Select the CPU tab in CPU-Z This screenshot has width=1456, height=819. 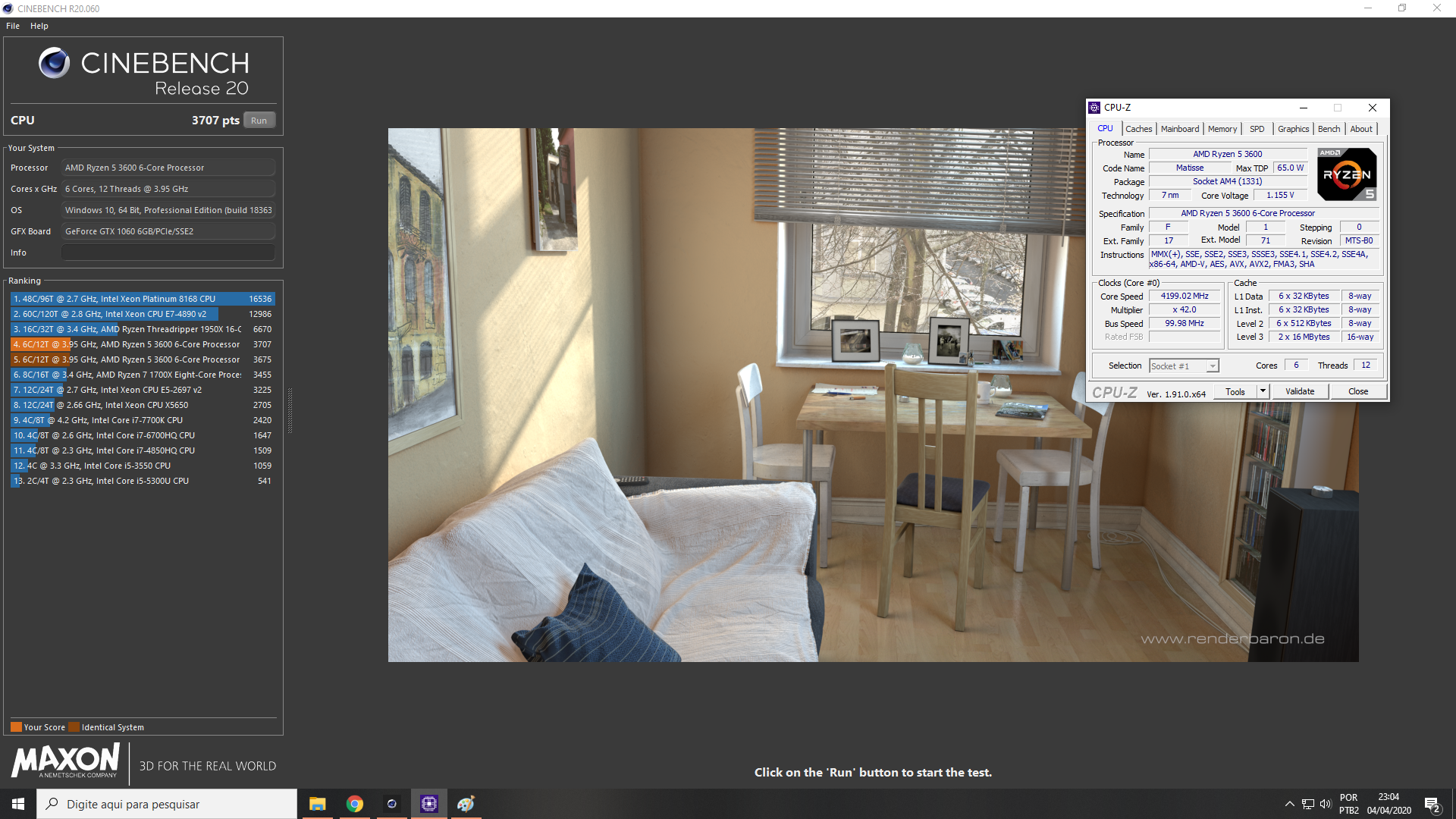pos(1106,129)
